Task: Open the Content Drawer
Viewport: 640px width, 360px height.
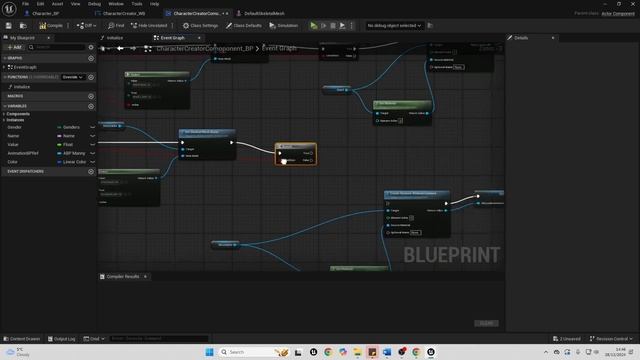Action: (22, 339)
